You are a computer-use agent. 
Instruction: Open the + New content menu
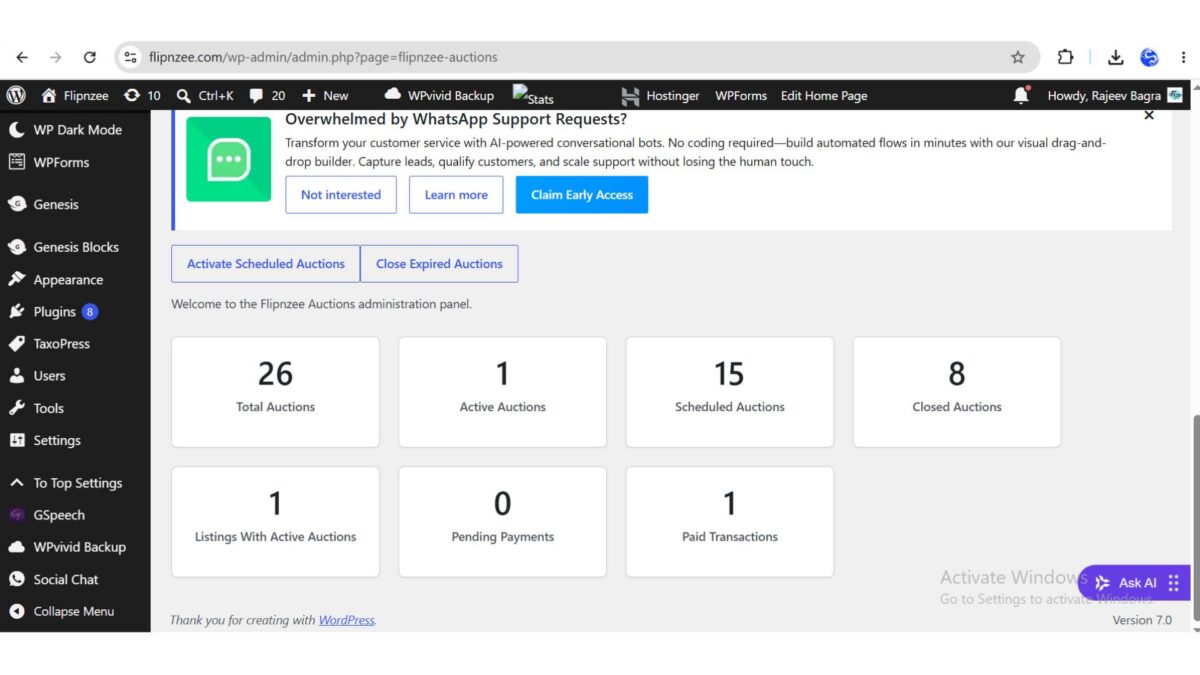pyautogui.click(x=325, y=96)
